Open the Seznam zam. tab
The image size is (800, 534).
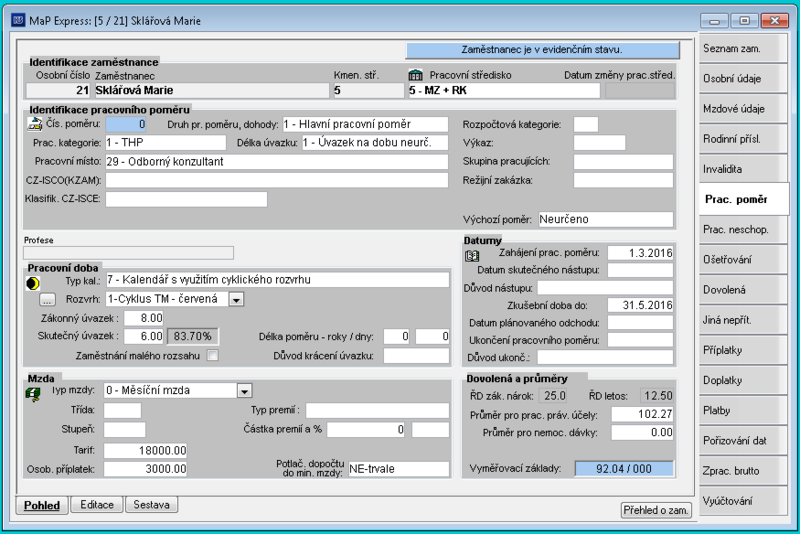click(x=743, y=49)
